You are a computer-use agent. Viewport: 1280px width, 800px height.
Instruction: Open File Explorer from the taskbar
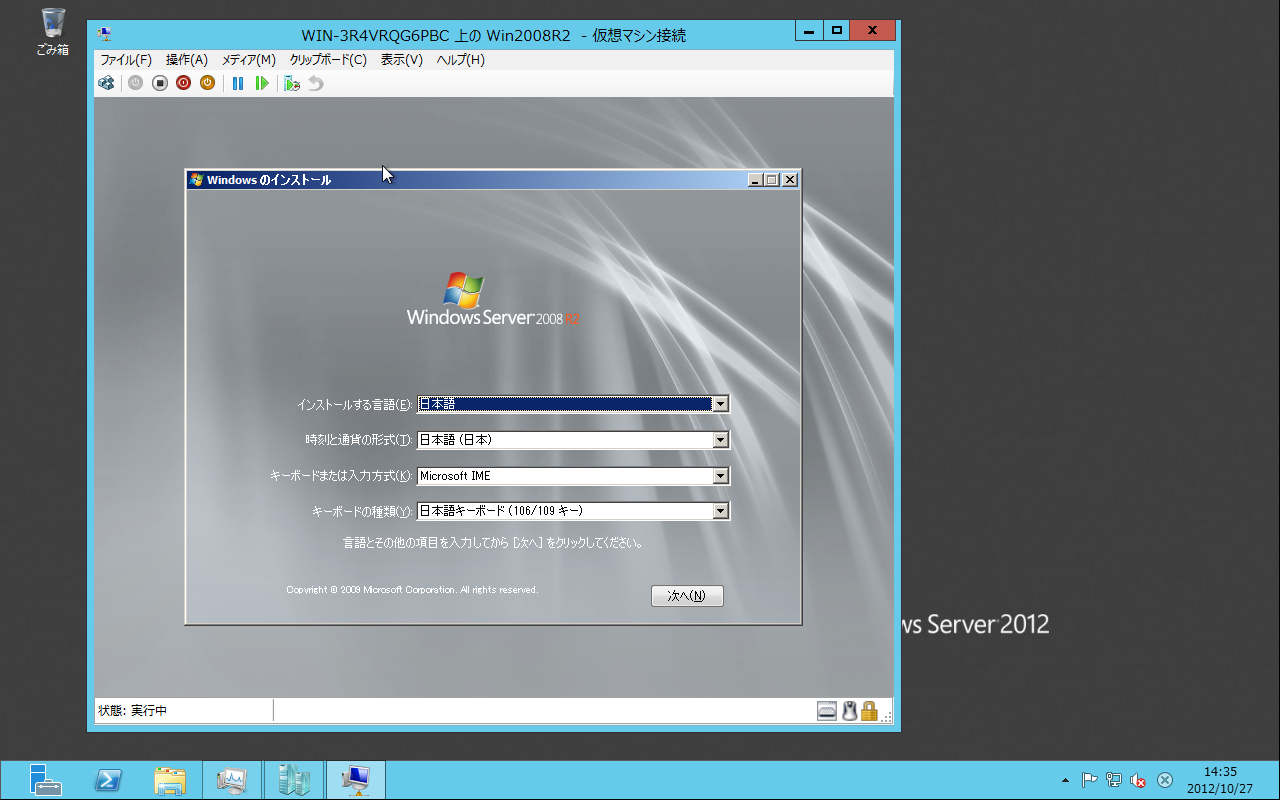click(x=170, y=780)
